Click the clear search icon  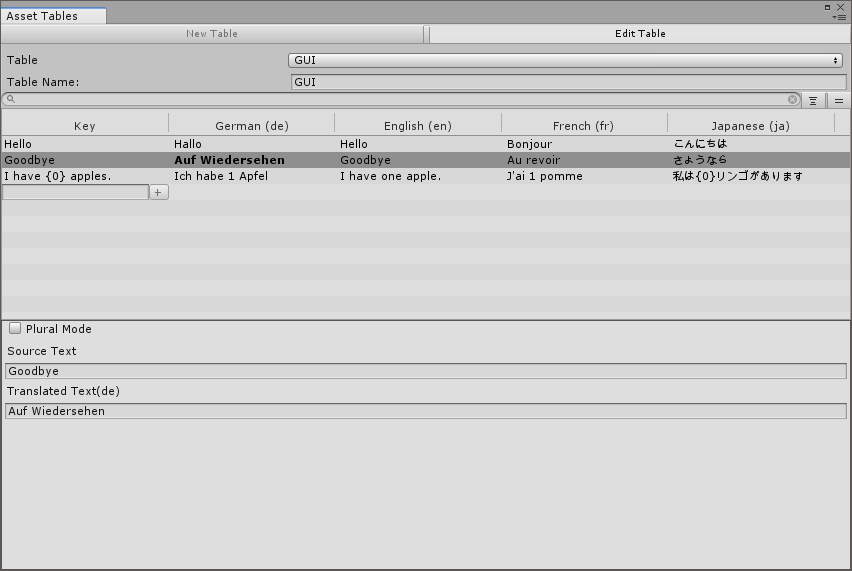pos(793,100)
